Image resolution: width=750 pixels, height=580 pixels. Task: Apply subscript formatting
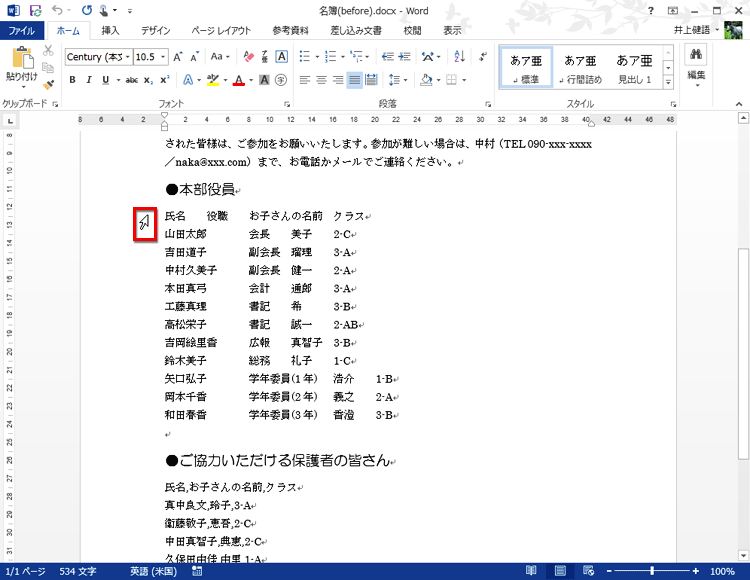click(148, 80)
